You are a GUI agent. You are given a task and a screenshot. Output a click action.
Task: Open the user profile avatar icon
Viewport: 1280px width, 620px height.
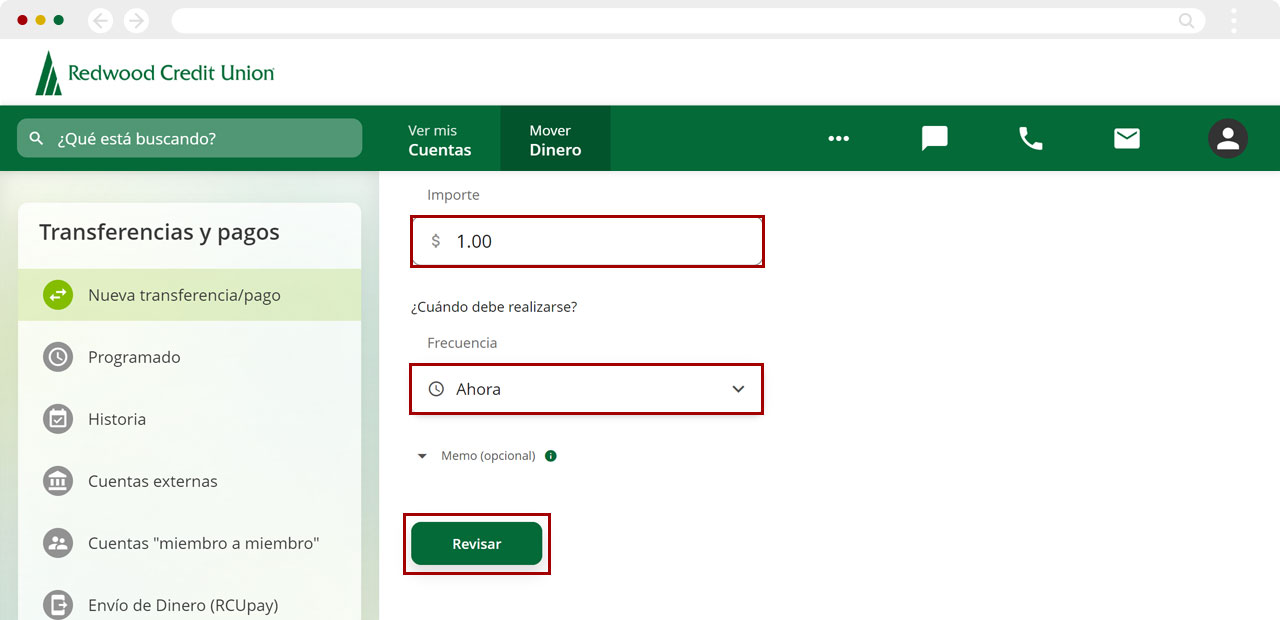click(x=1227, y=138)
